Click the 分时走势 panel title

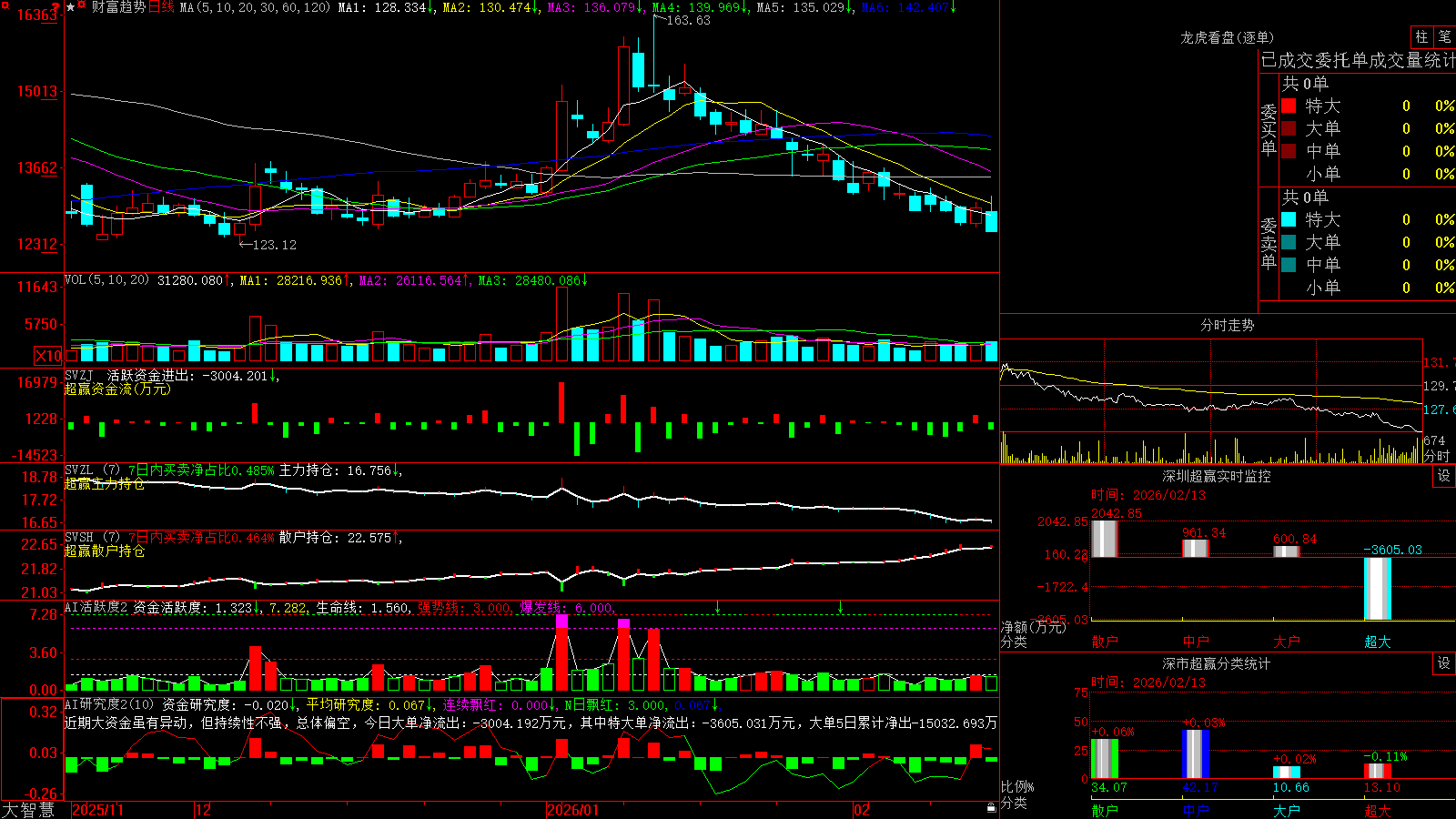tap(1227, 325)
